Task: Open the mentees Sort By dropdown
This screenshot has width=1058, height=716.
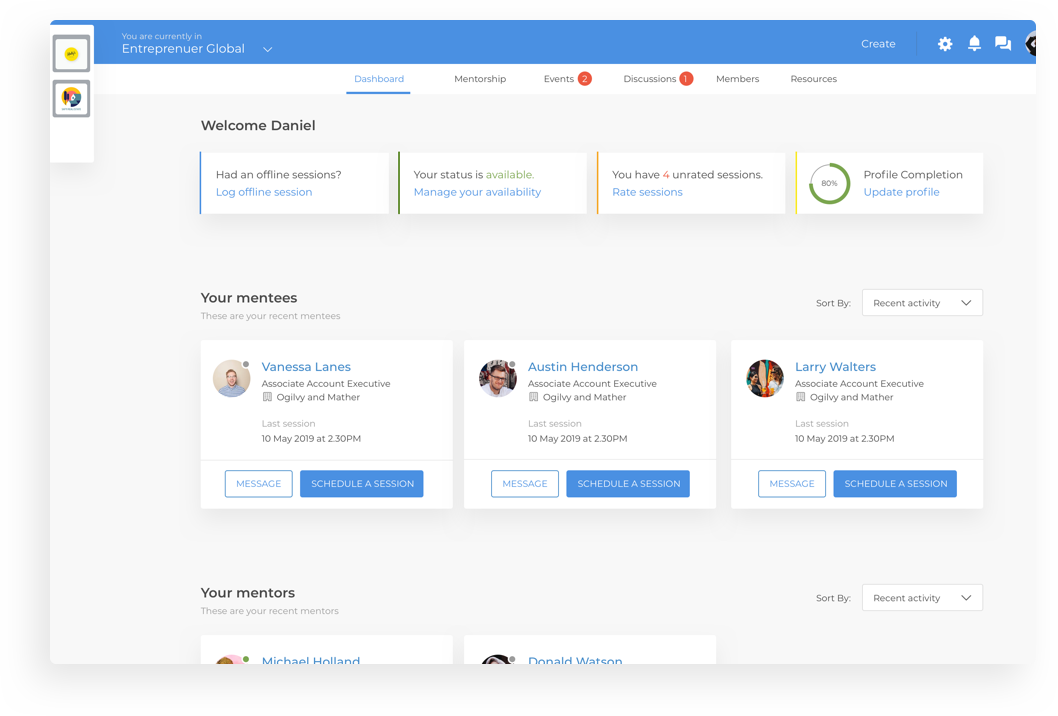Action: (922, 303)
